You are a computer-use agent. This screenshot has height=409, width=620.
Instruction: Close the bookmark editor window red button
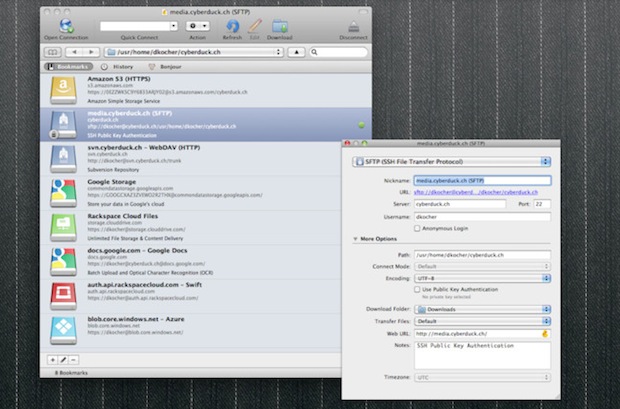(x=347, y=143)
